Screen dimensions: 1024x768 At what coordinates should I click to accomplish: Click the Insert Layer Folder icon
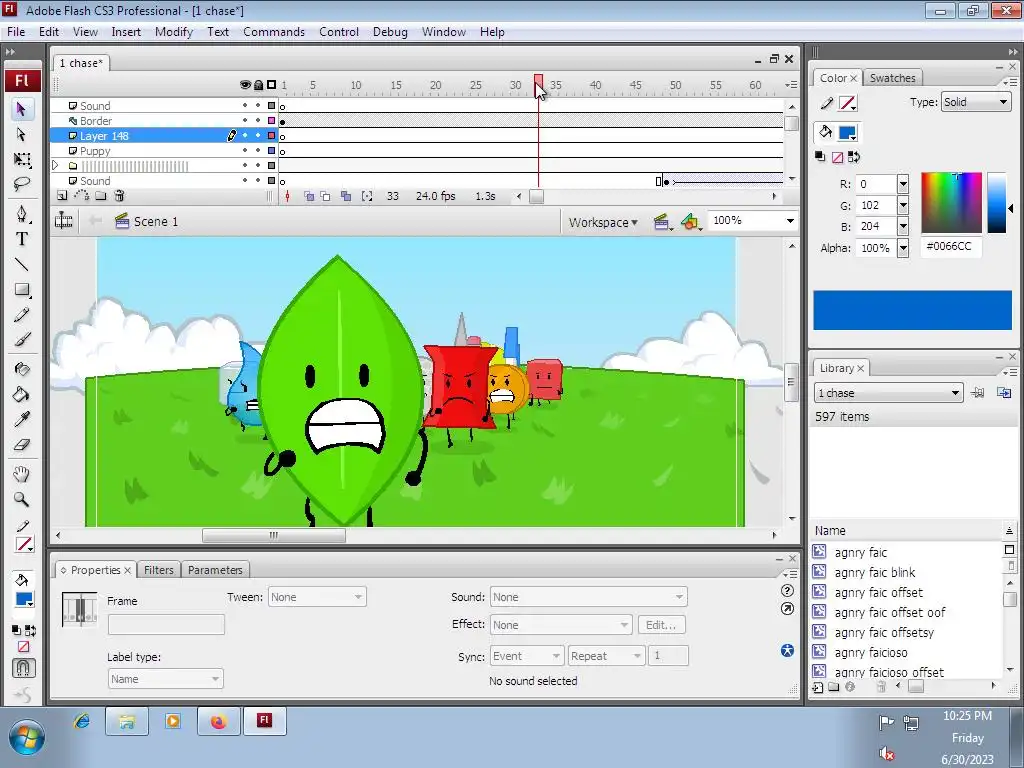point(101,195)
